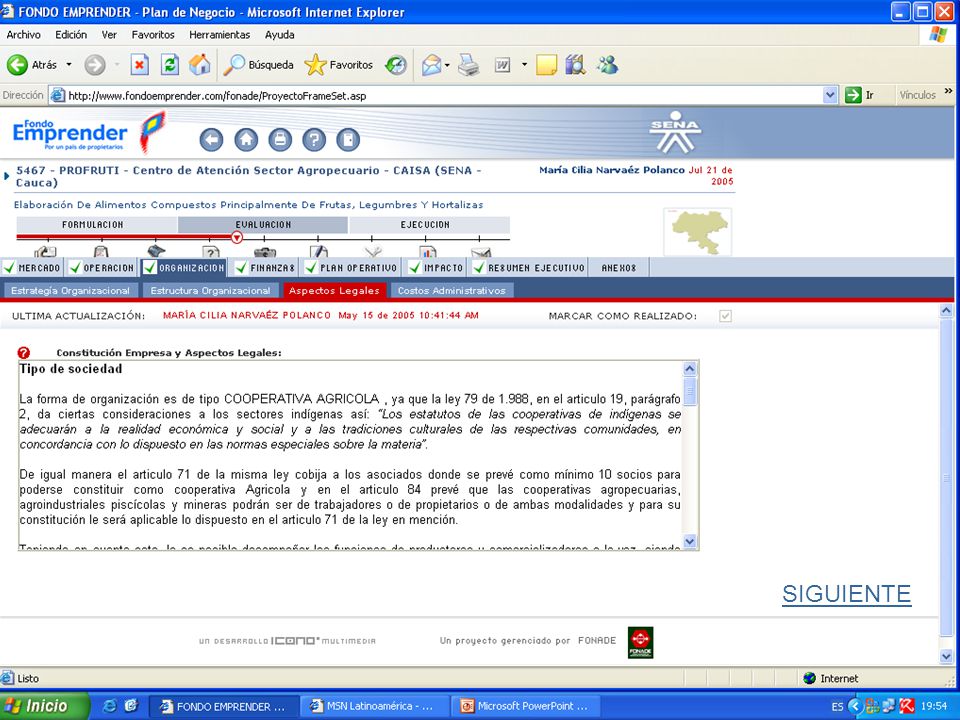Click the SENA logo
The width and height of the screenshot is (960, 720).
[x=675, y=132]
